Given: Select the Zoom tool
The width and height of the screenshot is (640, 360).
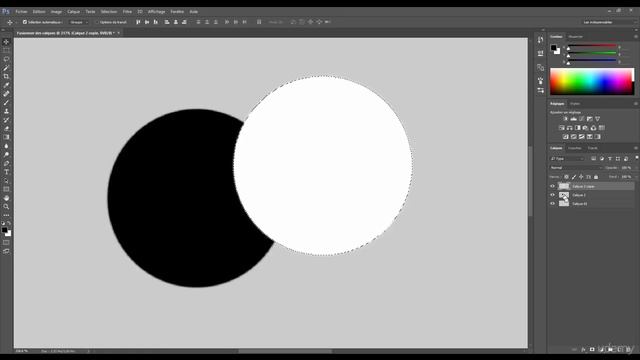Looking at the screenshot, I should pyautogui.click(x=6, y=207).
